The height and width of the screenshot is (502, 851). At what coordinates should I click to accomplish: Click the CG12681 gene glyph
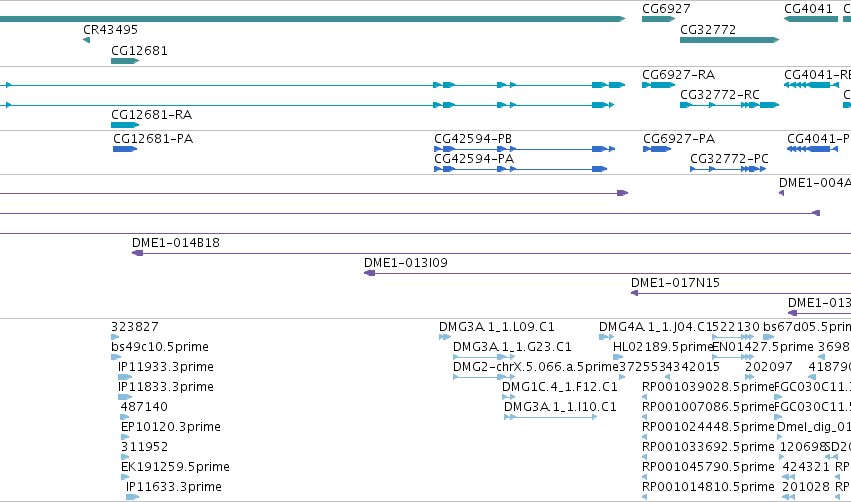click(x=125, y=61)
